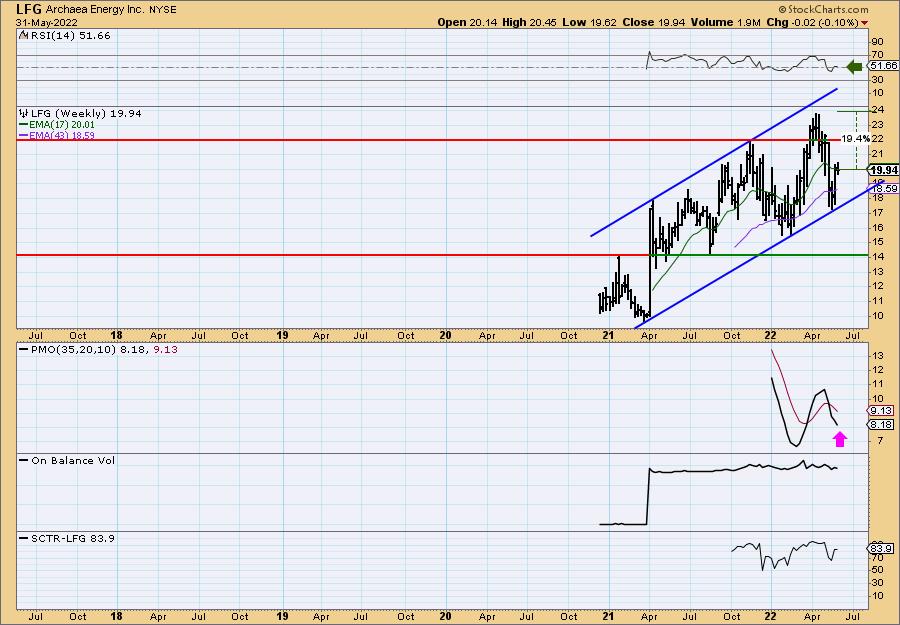Click the RSI(14) 51.66 legend label
The height and width of the screenshot is (625, 900).
(71, 35)
